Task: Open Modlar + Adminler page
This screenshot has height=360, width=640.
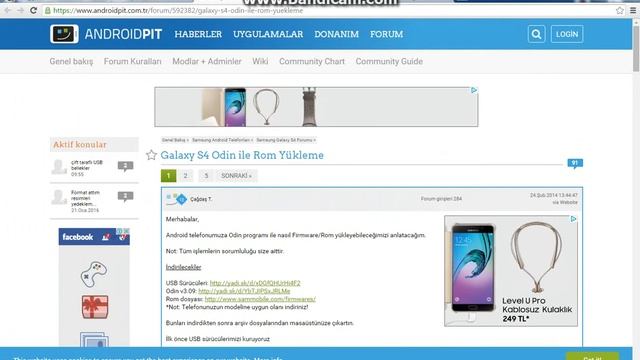Action: pos(207,62)
